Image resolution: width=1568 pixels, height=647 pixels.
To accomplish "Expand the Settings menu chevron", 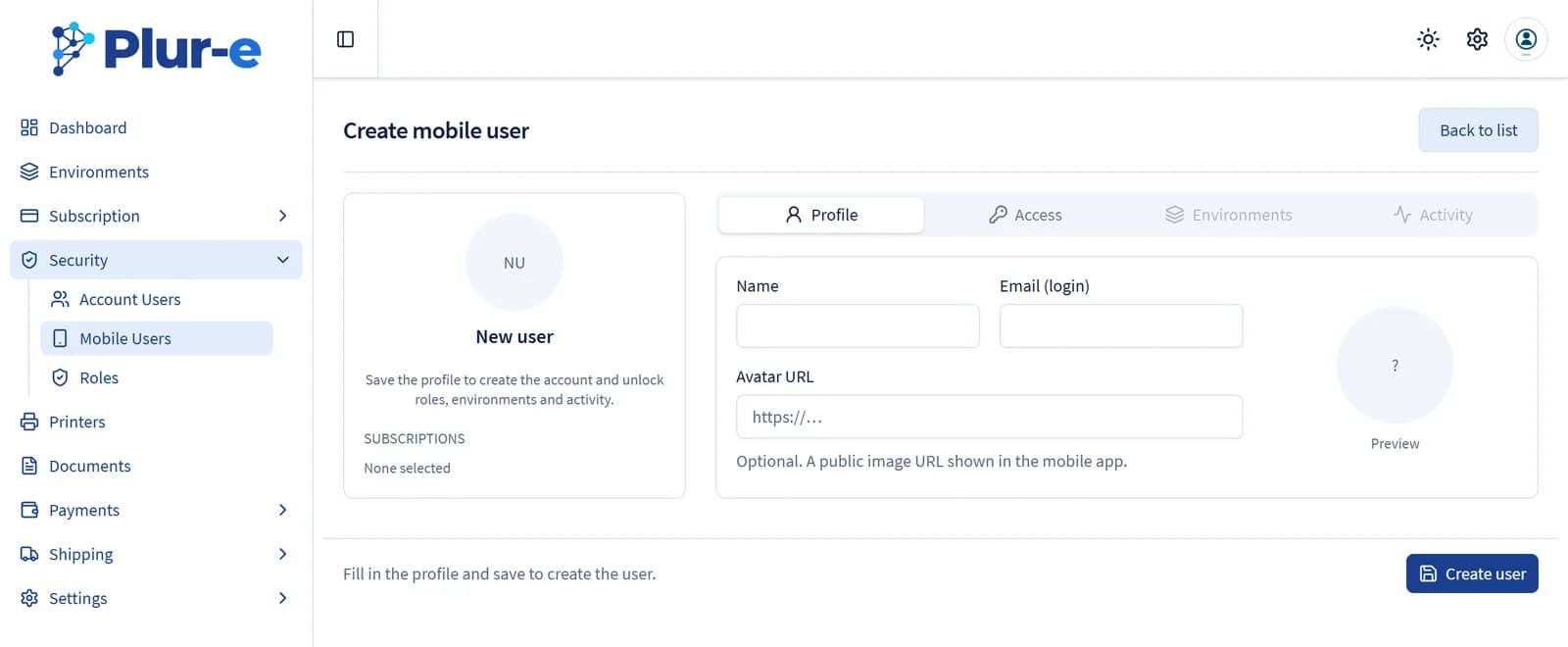I will [282, 598].
